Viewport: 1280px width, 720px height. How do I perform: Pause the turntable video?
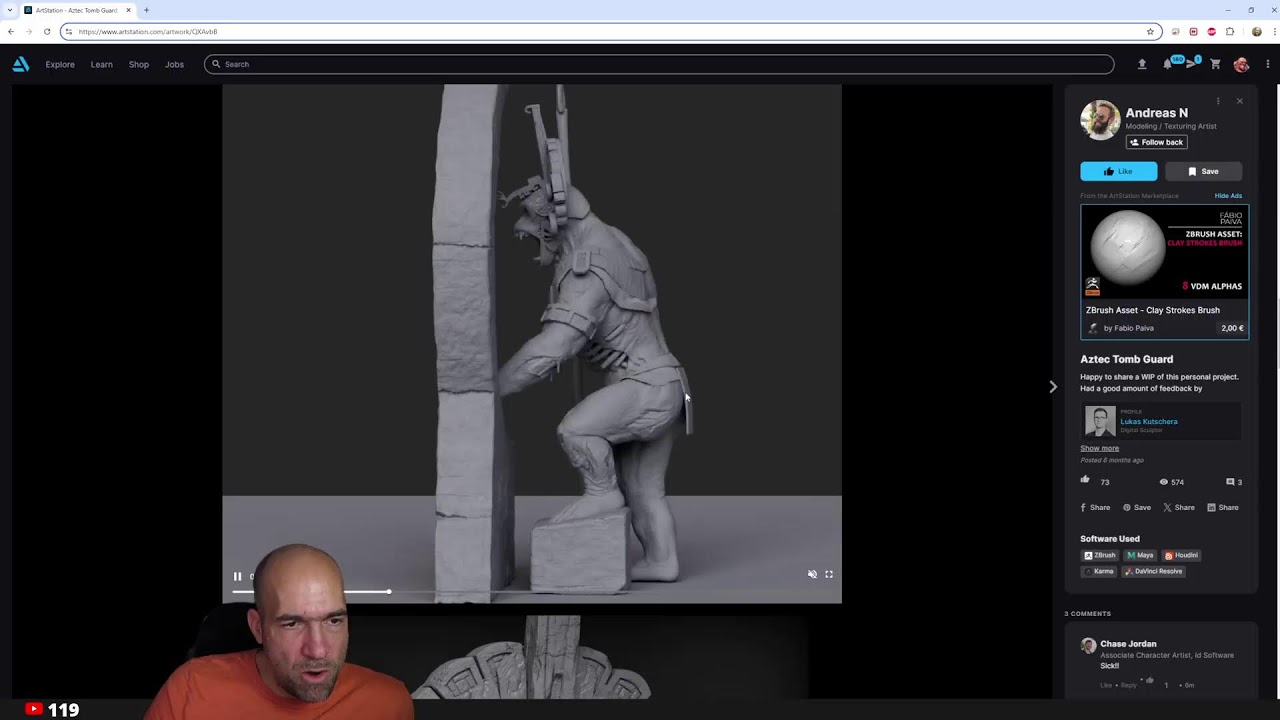click(237, 576)
